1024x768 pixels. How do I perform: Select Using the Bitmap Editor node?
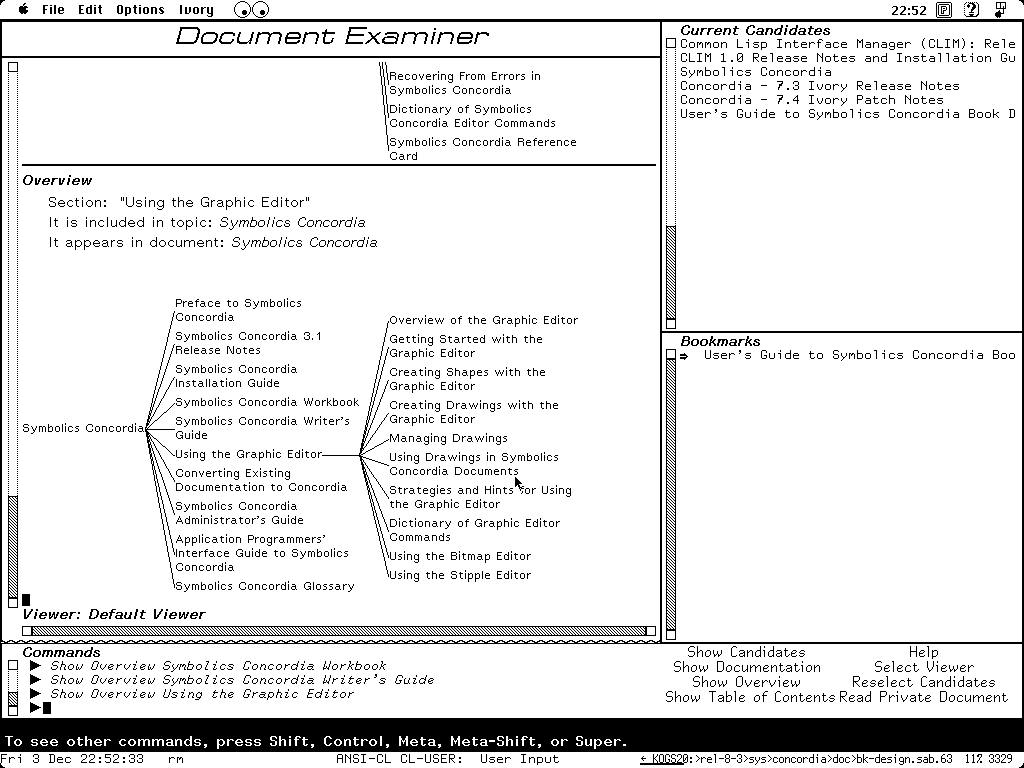point(460,556)
